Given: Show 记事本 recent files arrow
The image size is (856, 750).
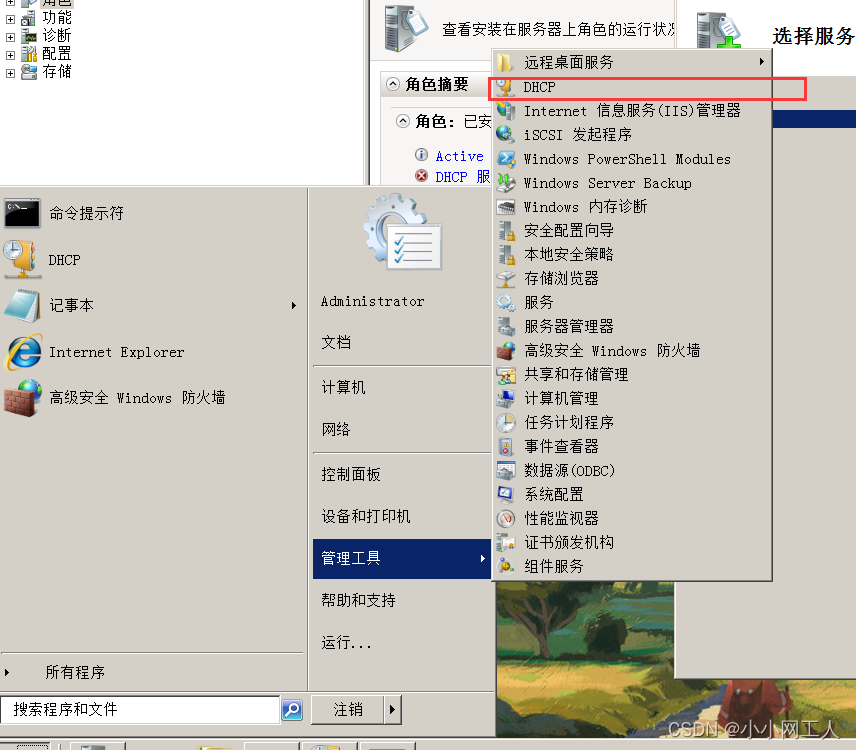Looking at the screenshot, I should pos(294,306).
